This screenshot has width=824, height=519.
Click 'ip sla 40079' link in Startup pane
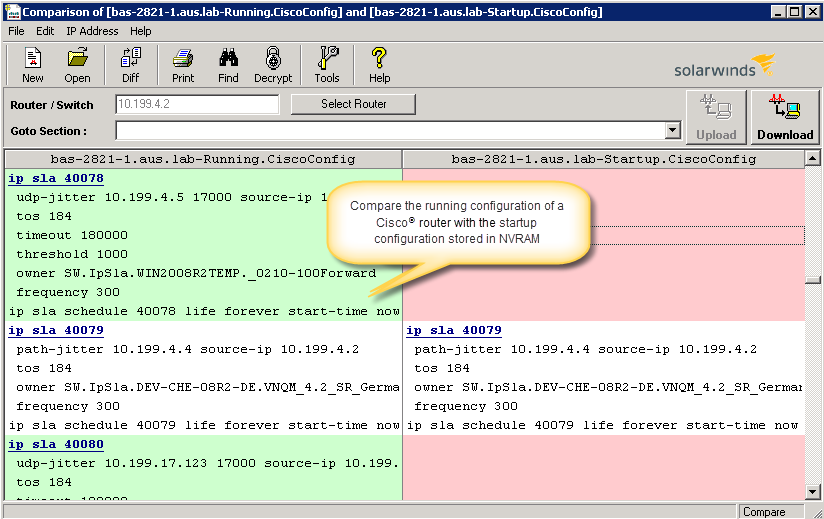(x=454, y=330)
